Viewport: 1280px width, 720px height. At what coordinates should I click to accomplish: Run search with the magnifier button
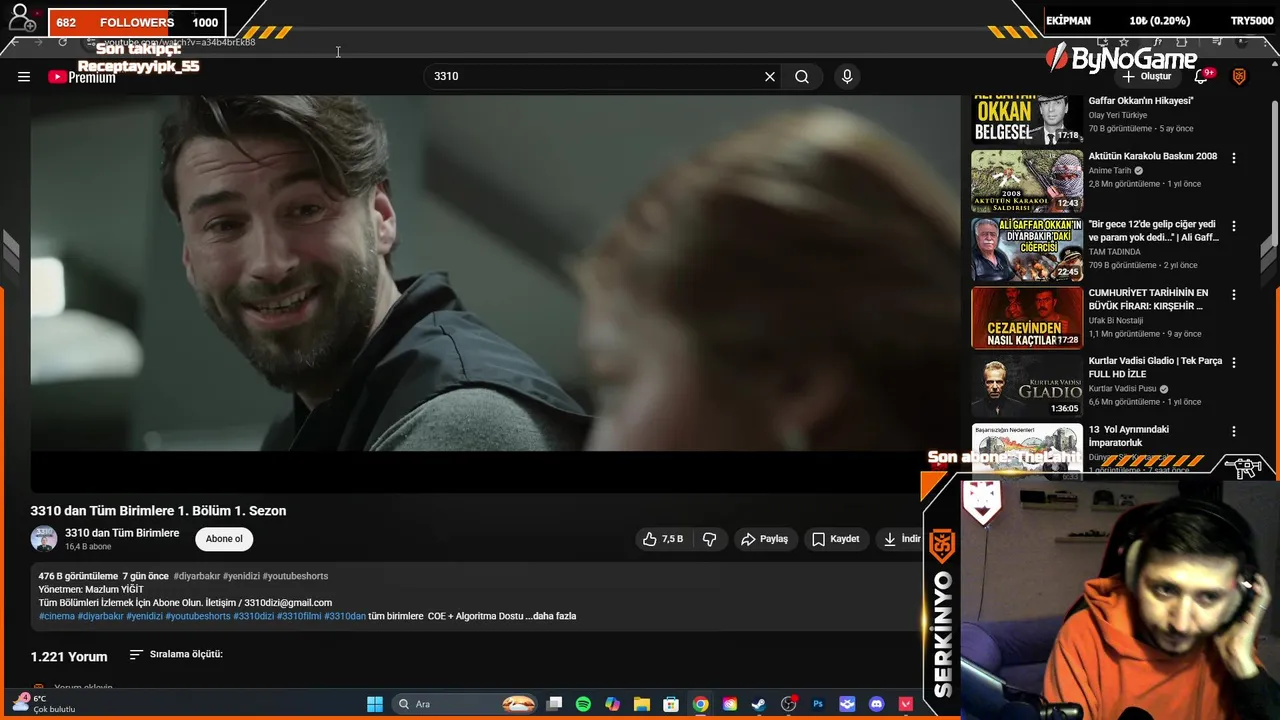pyautogui.click(x=802, y=76)
